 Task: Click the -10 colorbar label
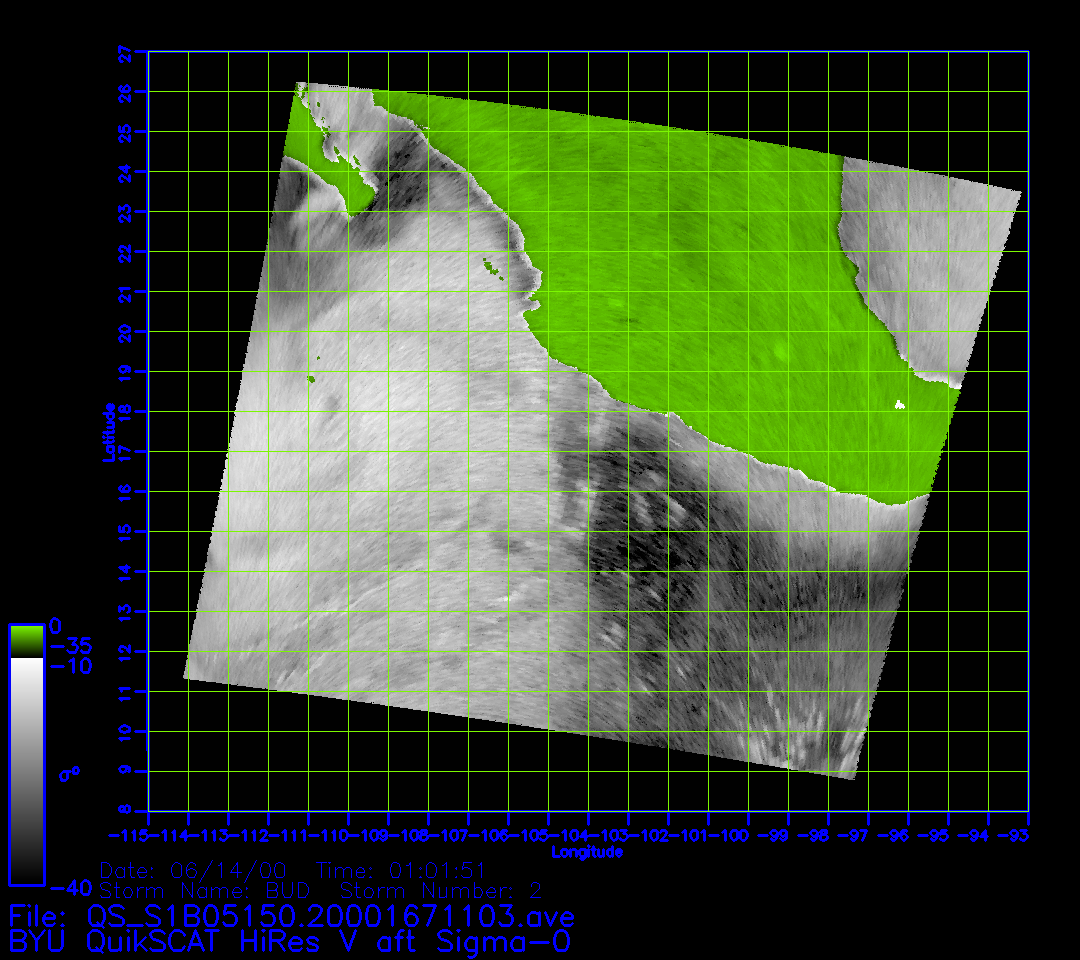pyautogui.click(x=70, y=666)
